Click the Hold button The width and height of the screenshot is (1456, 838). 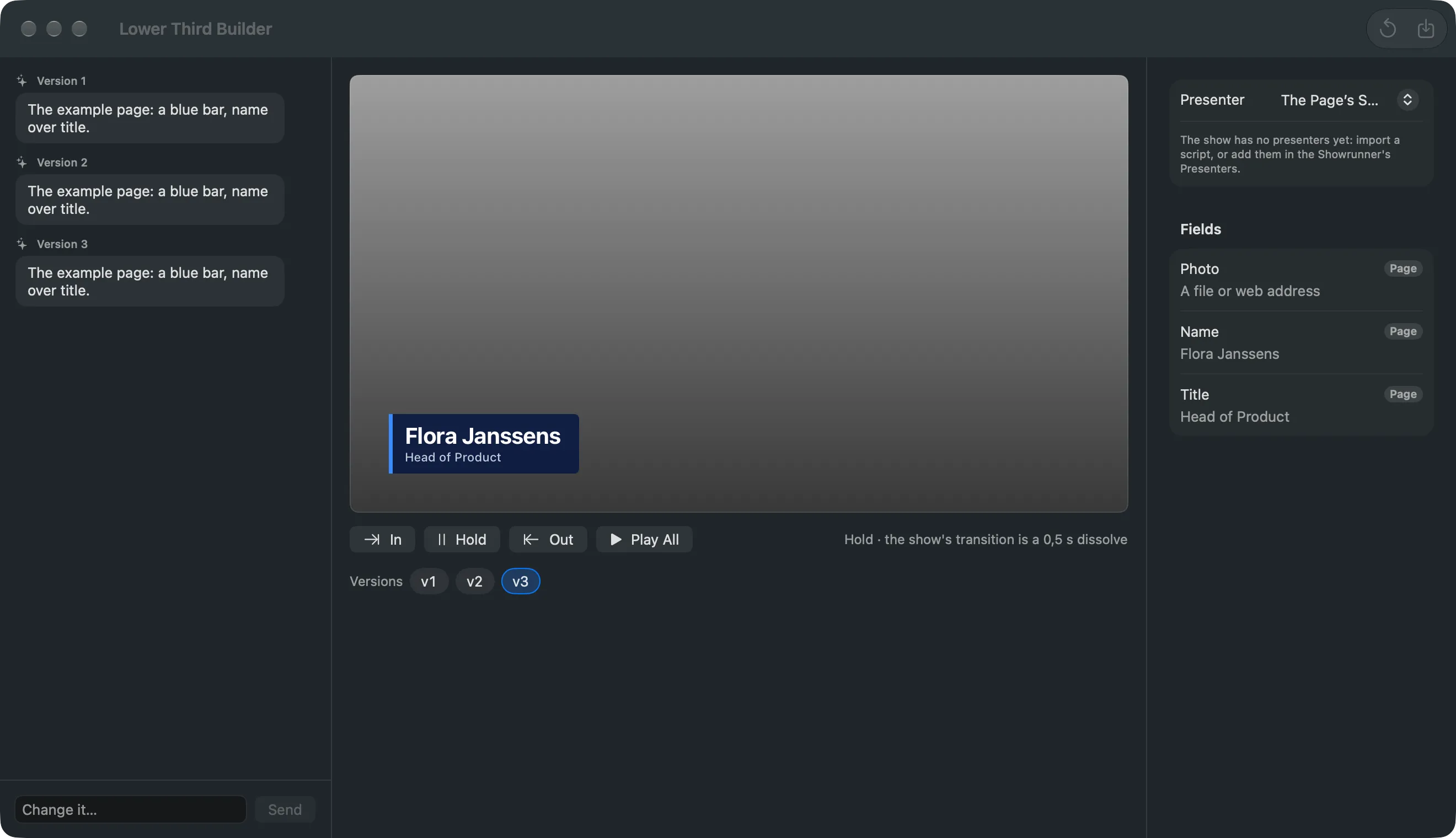(x=462, y=540)
